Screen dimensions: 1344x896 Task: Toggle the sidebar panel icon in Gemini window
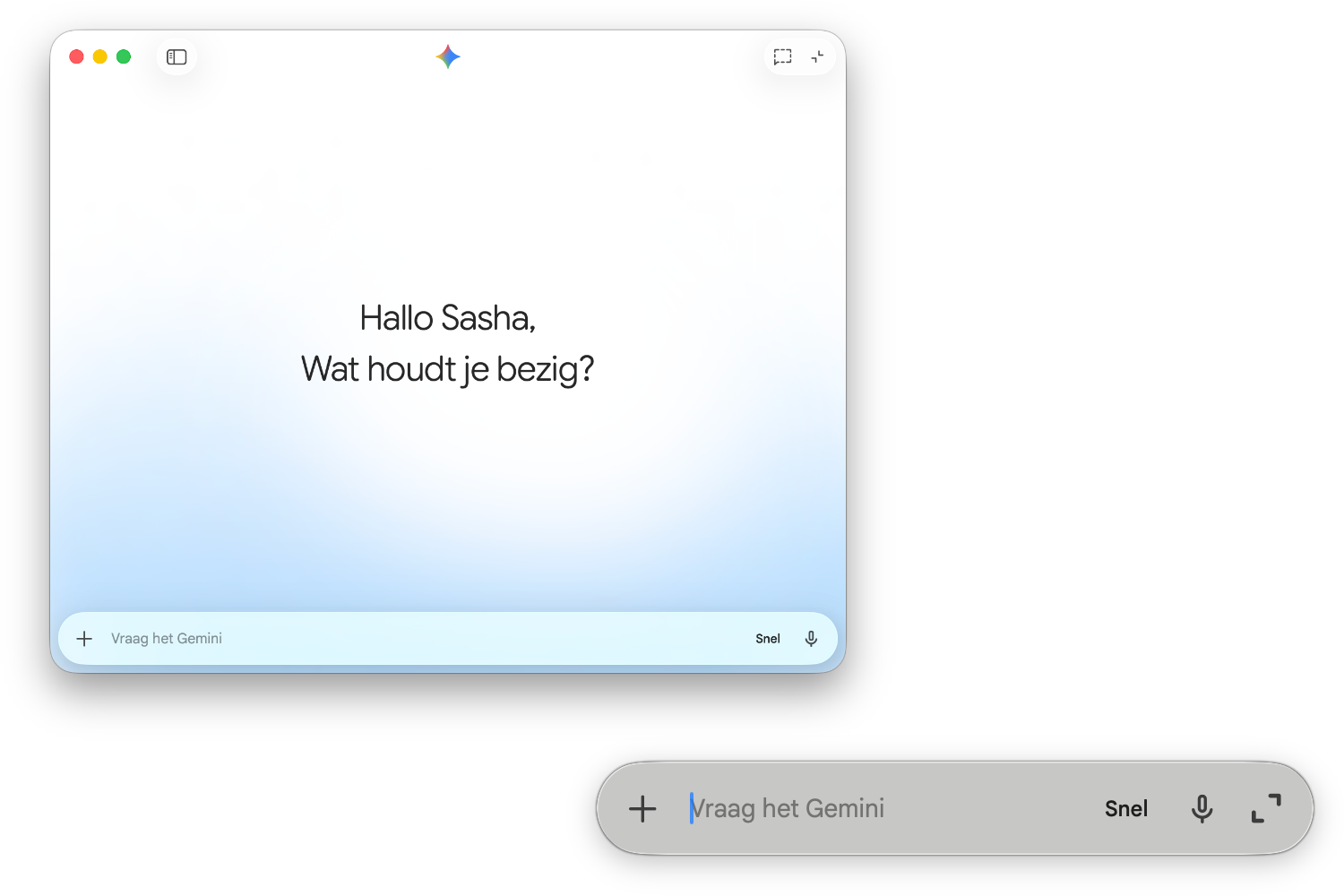177,57
